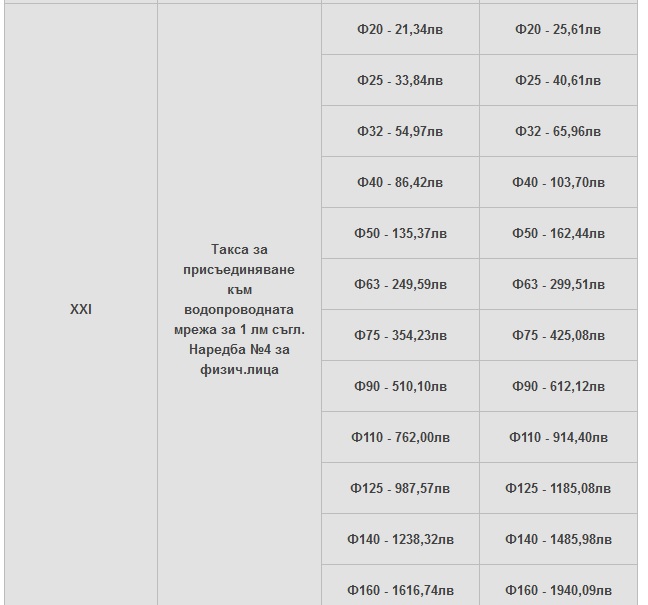Select the 'Ф90 - 612,12лв' cell
Screen dimensions: 648x605
pos(558,386)
